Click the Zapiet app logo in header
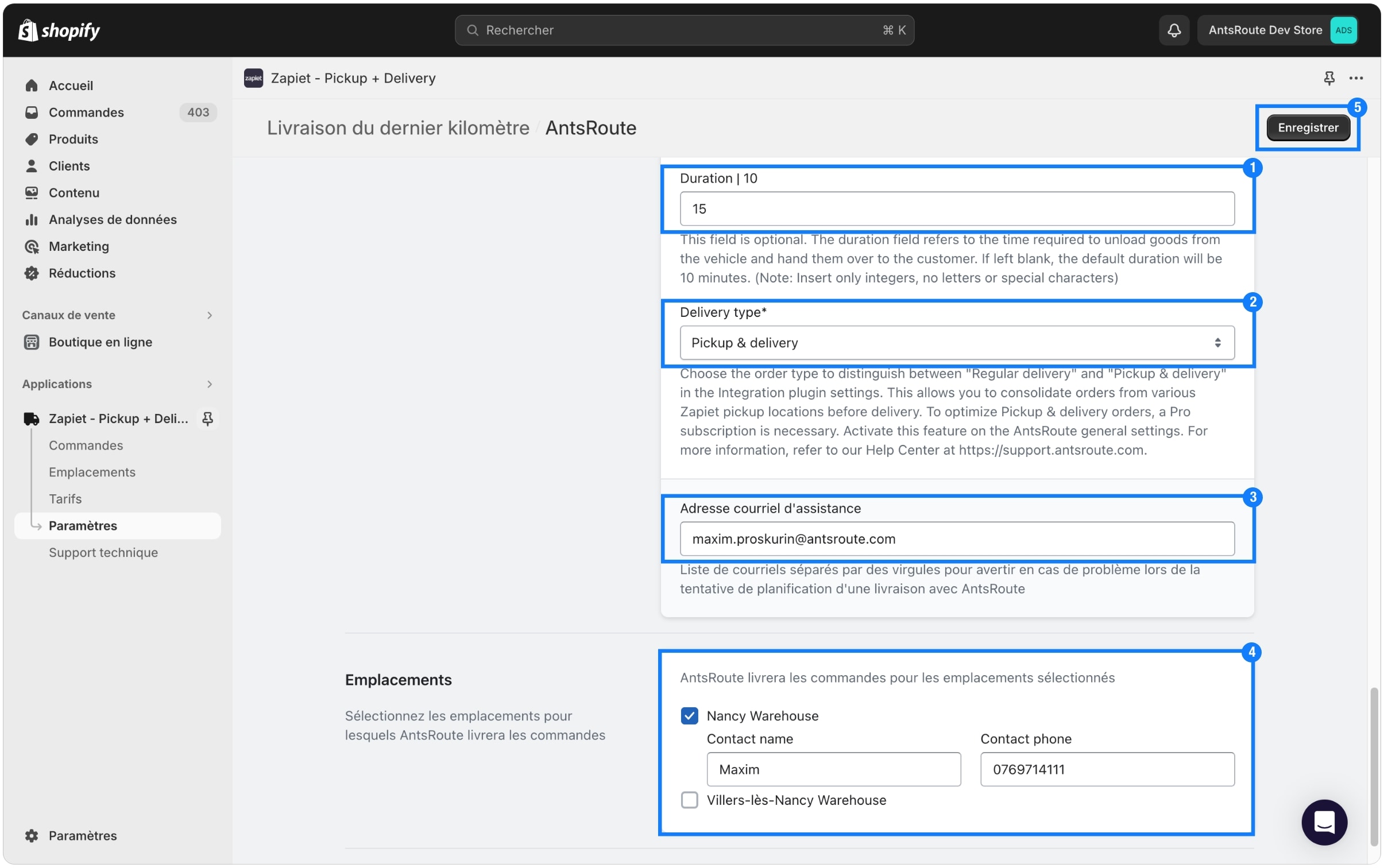The image size is (1384, 868). pos(253,78)
